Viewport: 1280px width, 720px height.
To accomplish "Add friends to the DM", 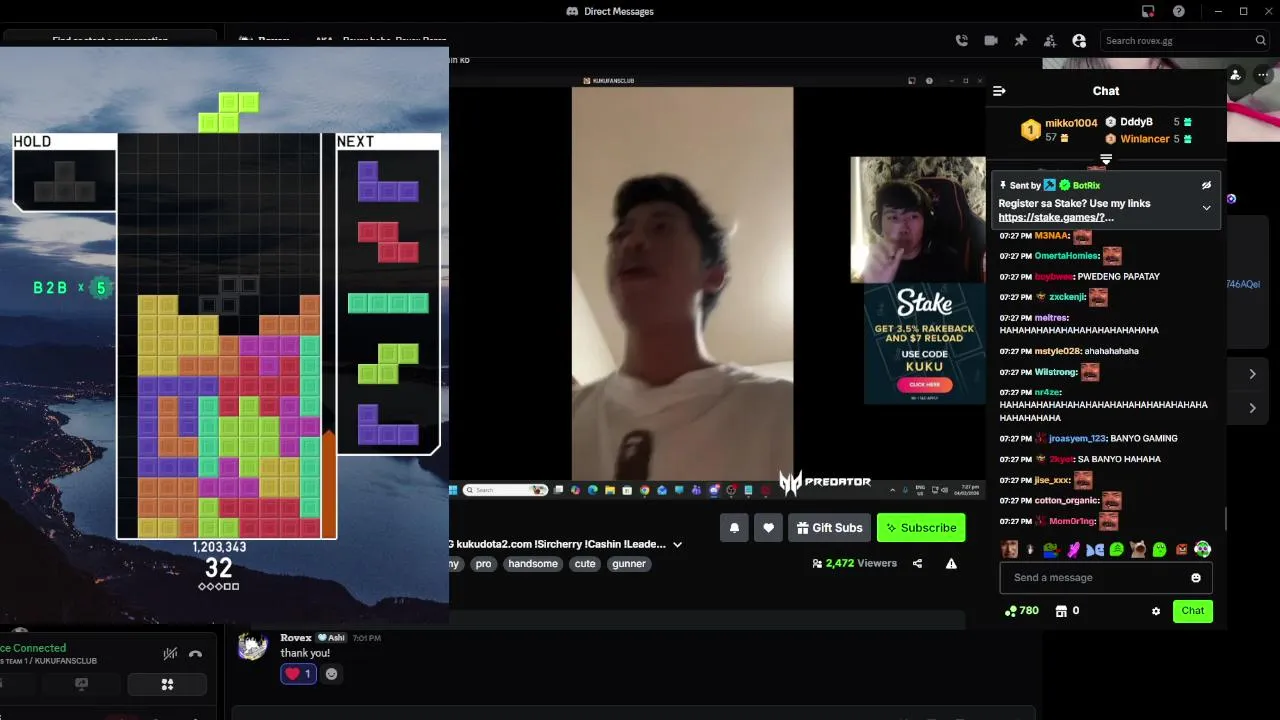I will point(1050,41).
